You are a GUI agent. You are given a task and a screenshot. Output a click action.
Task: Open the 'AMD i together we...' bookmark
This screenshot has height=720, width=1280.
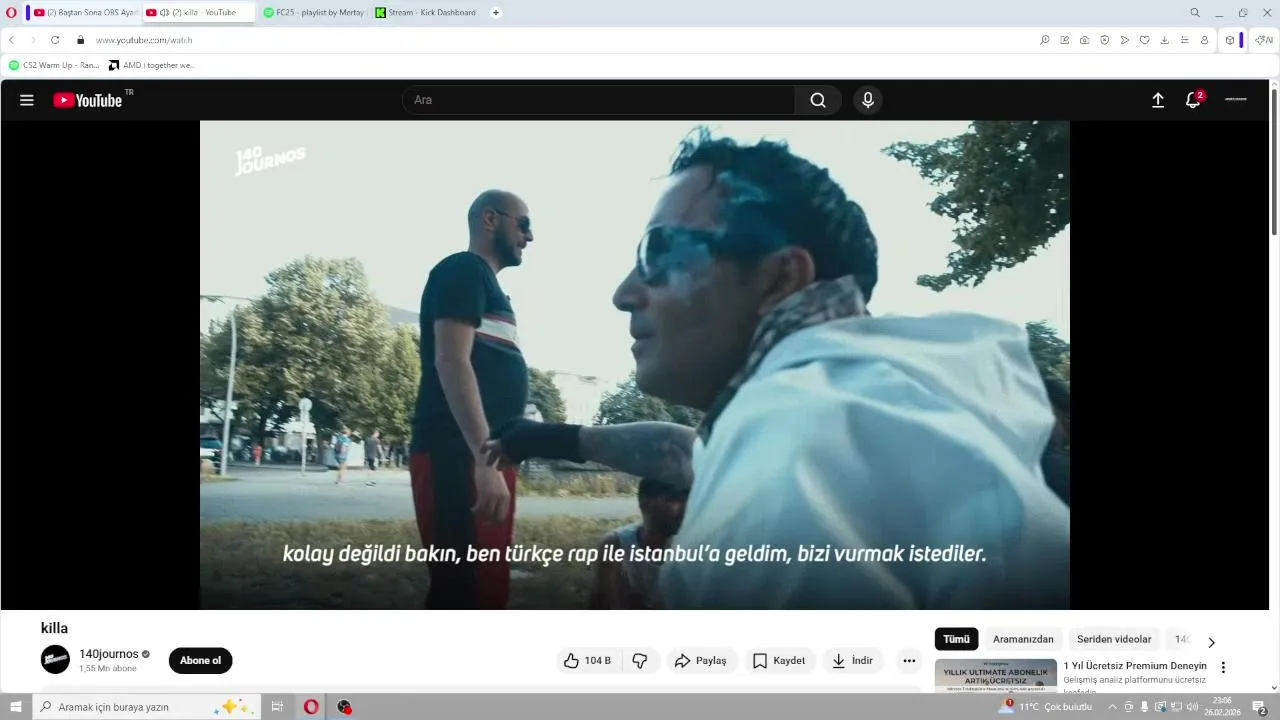(152, 65)
